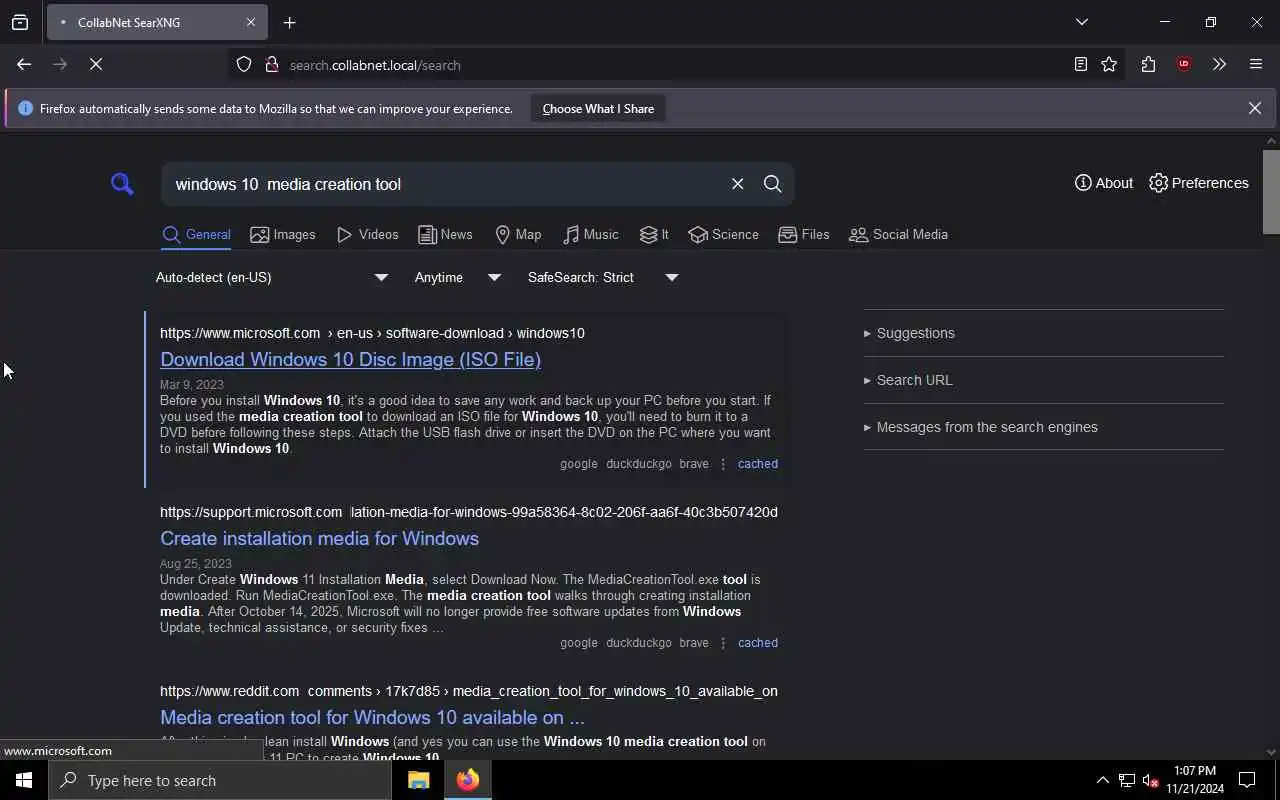List all tabs dropdown arrow

(x=1081, y=22)
